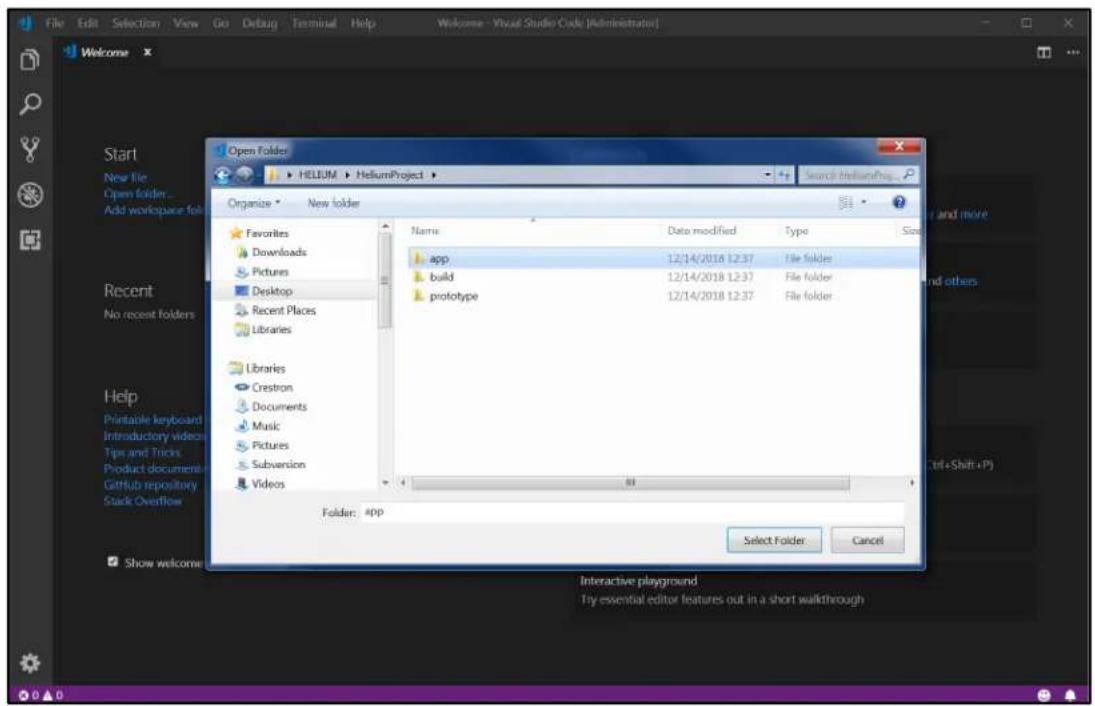The image size is (1095, 706).
Task: Select Documents under Libraries
Action: pos(279,406)
